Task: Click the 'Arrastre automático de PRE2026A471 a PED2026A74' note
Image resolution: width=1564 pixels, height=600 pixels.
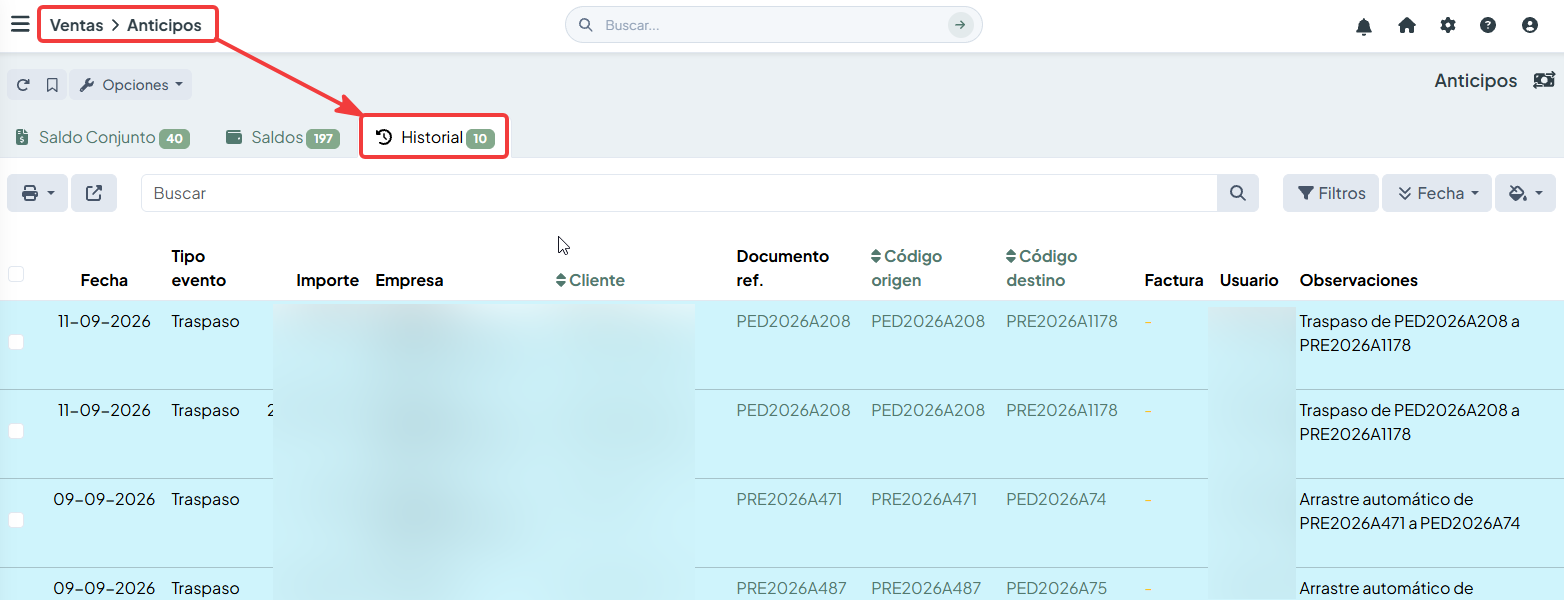Action: [x=1410, y=511]
